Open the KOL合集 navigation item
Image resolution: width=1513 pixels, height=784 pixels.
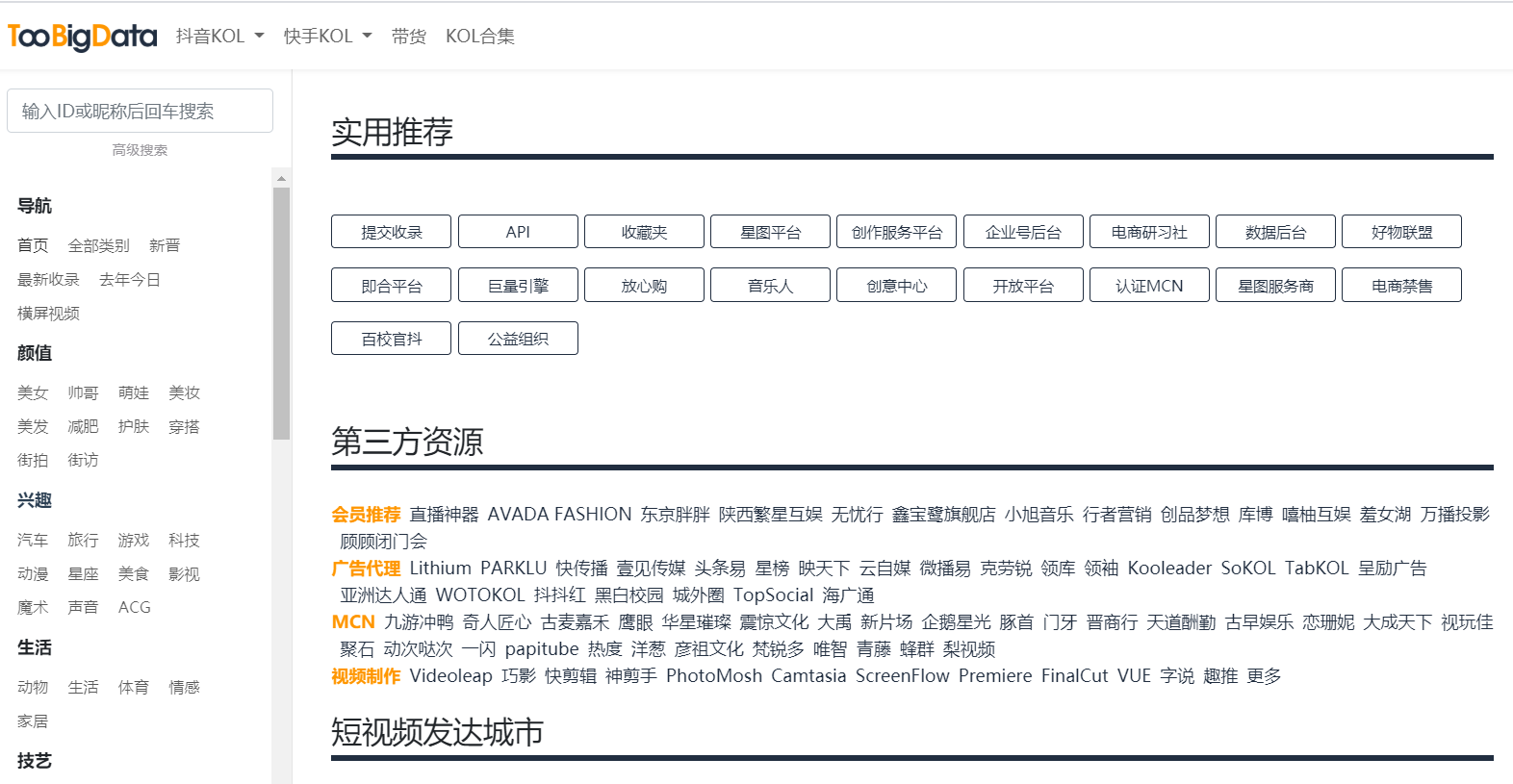[480, 37]
